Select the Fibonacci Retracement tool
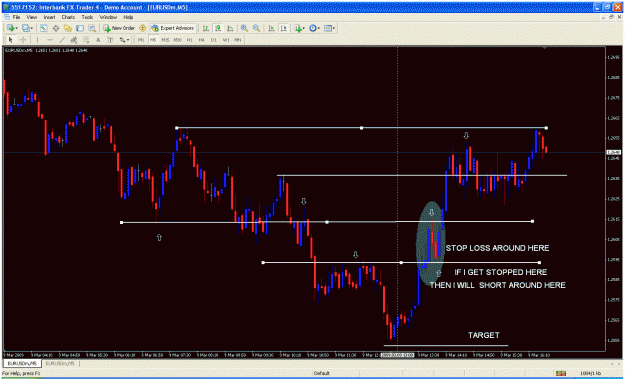The width and height of the screenshot is (625, 379). tap(86, 40)
